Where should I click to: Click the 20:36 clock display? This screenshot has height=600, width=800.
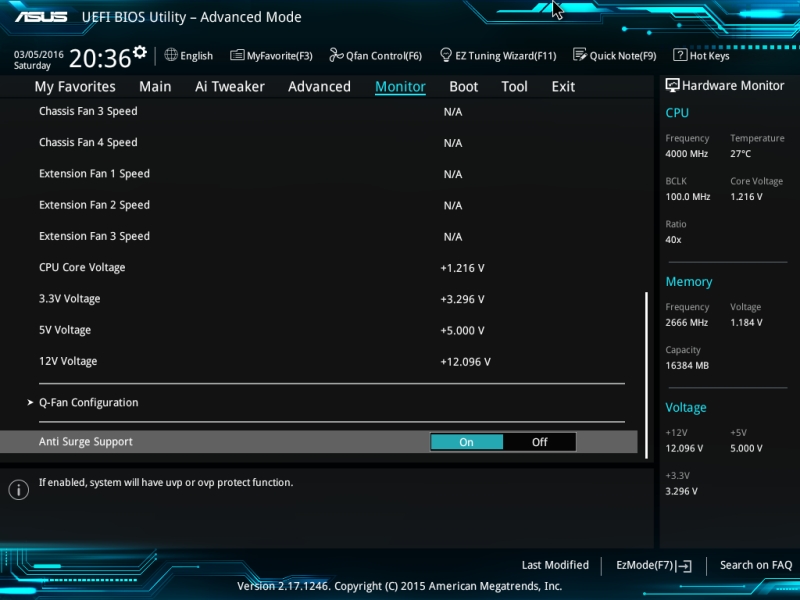(x=100, y=58)
